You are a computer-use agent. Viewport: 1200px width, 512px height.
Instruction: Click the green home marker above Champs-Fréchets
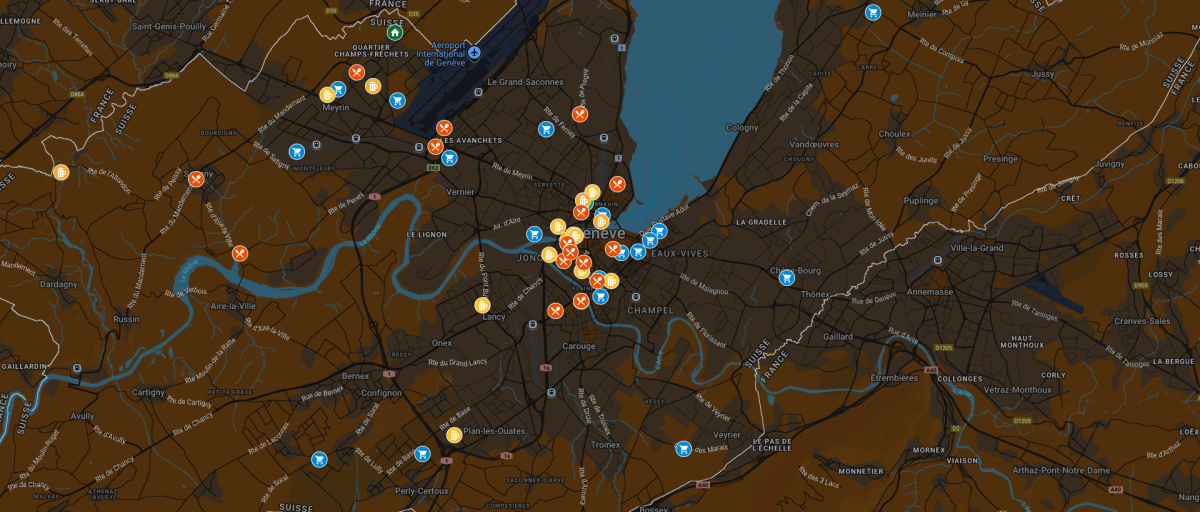click(x=395, y=32)
